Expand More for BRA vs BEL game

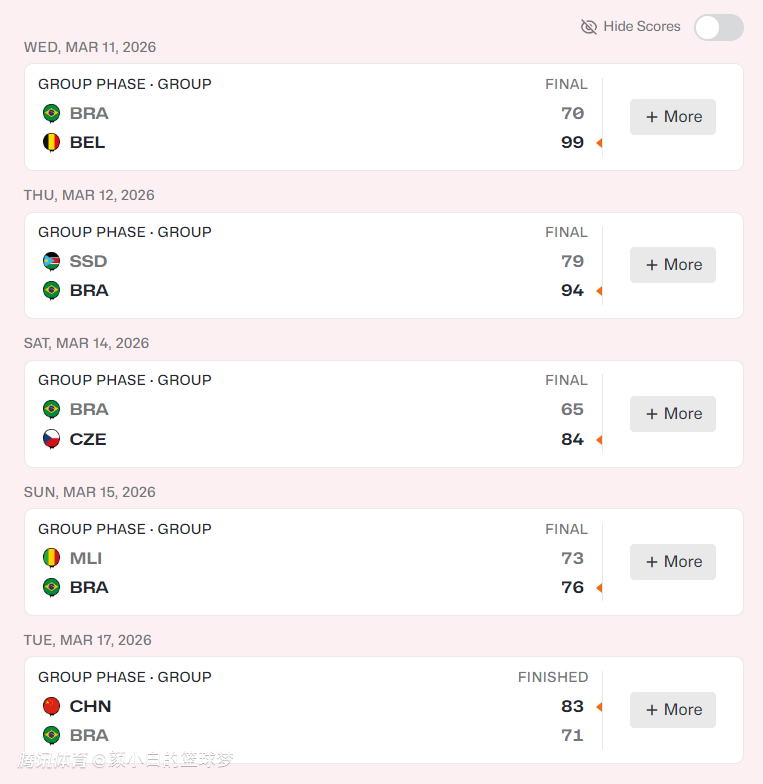673,117
